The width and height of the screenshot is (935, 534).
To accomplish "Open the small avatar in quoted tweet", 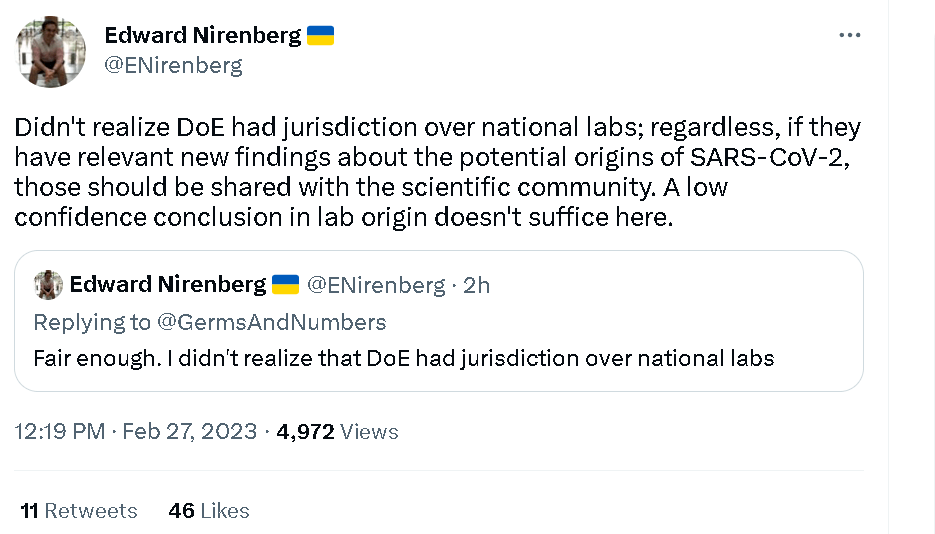I will click(48, 284).
